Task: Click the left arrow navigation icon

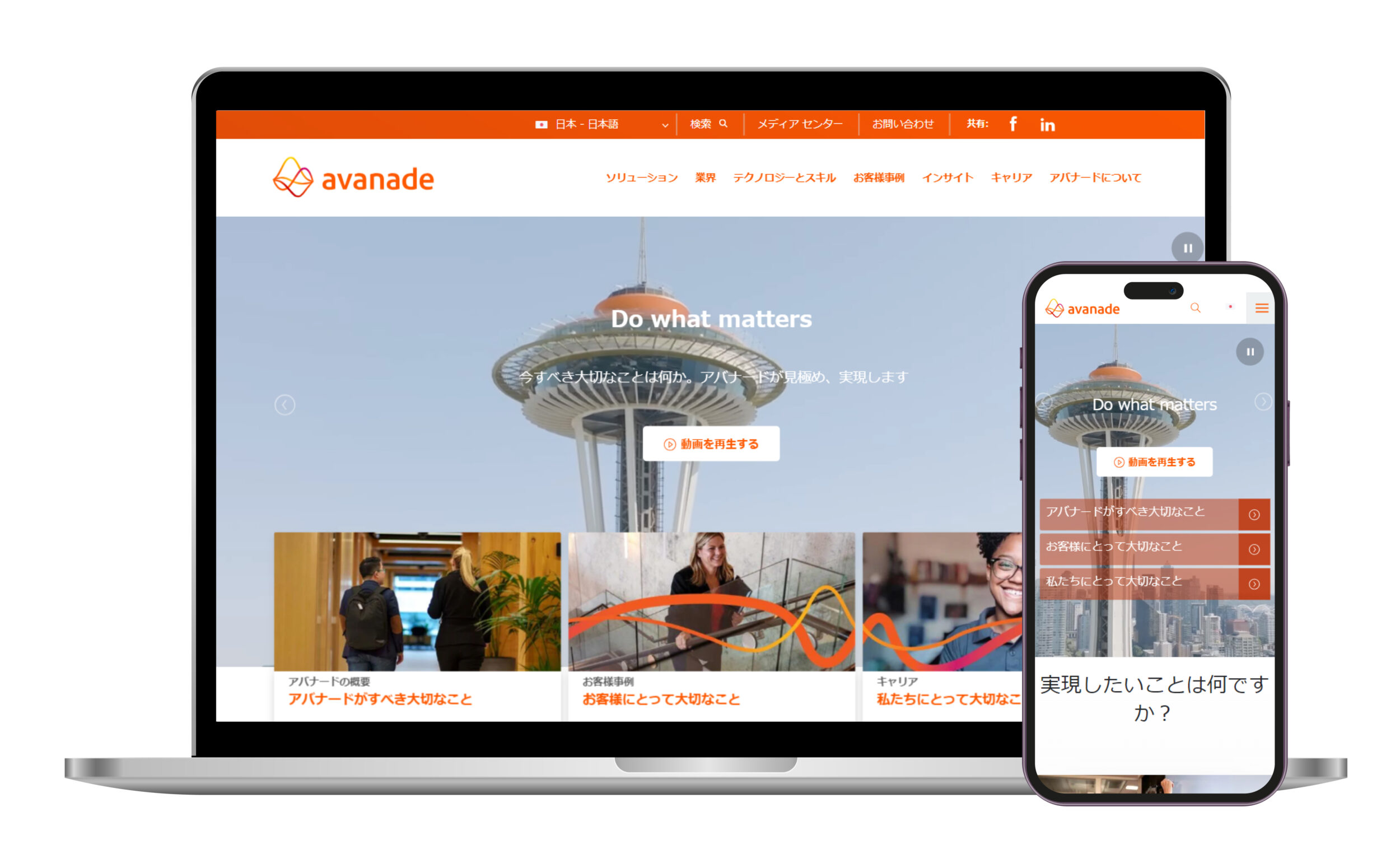Action: click(x=285, y=404)
